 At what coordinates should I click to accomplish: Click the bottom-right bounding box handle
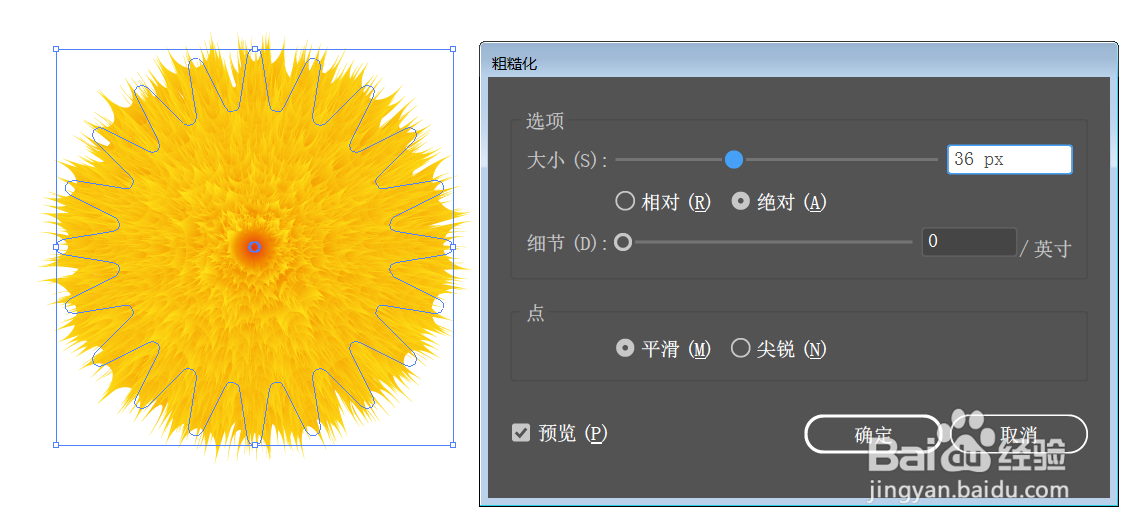453,445
